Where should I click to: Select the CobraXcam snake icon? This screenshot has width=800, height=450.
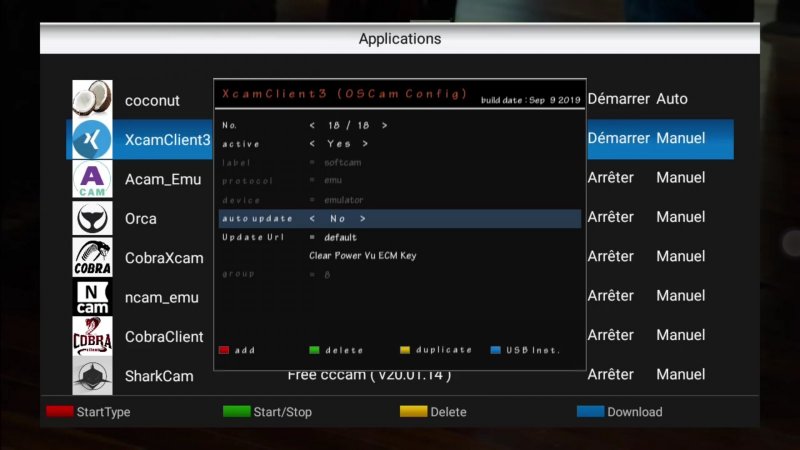pyautogui.click(x=92, y=257)
